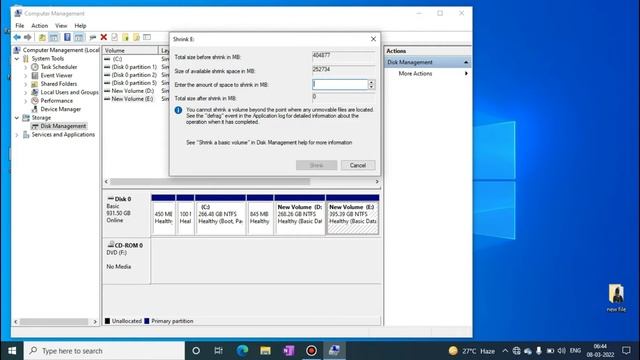Click the Forward arrow in the toolbar
The width and height of the screenshot is (640, 360).
pyautogui.click(x=27, y=37)
